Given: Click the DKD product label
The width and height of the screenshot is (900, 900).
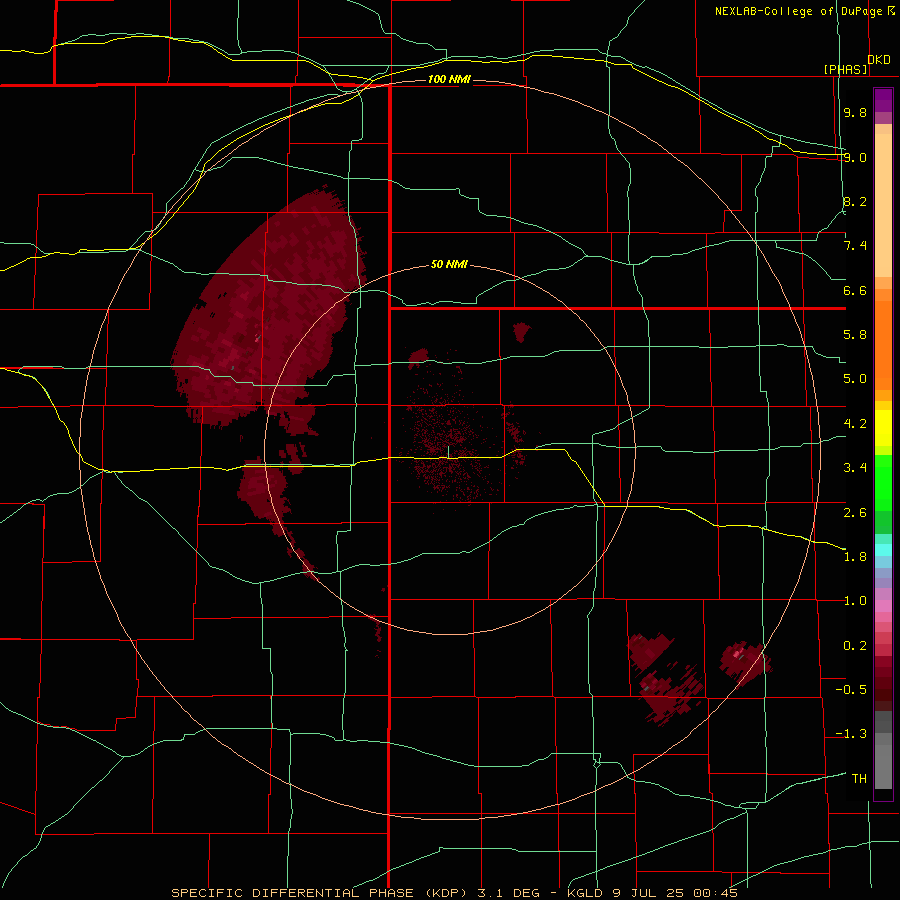Looking at the screenshot, I should click(x=879, y=60).
